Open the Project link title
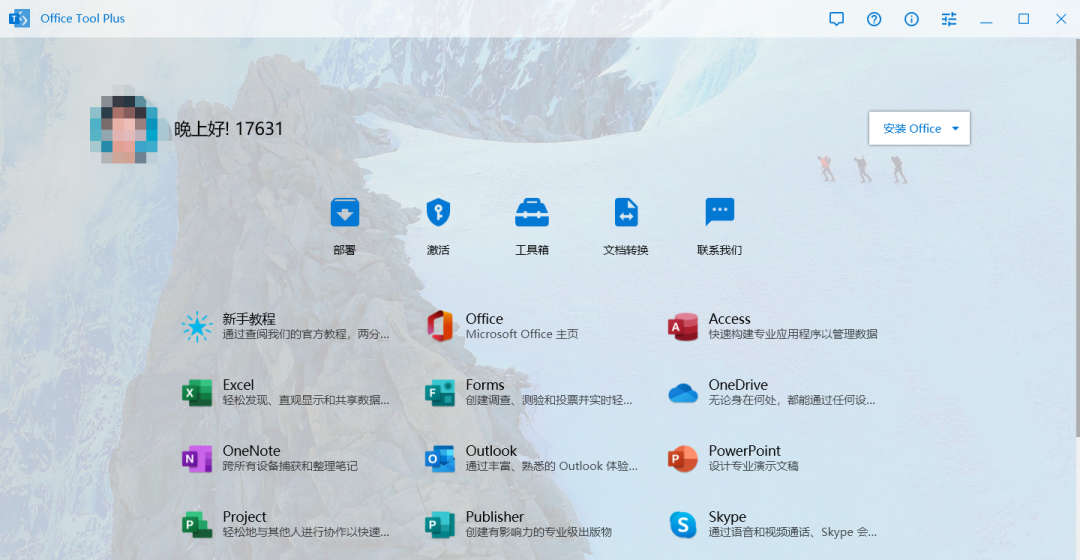The width and height of the screenshot is (1080, 560). pos(245,517)
